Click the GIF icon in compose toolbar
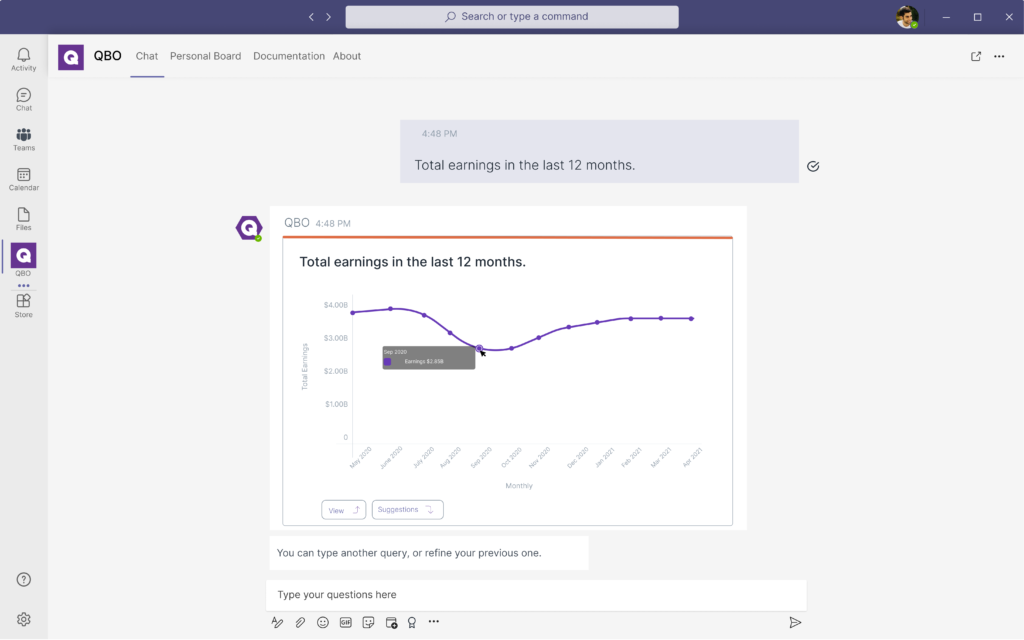 (346, 622)
